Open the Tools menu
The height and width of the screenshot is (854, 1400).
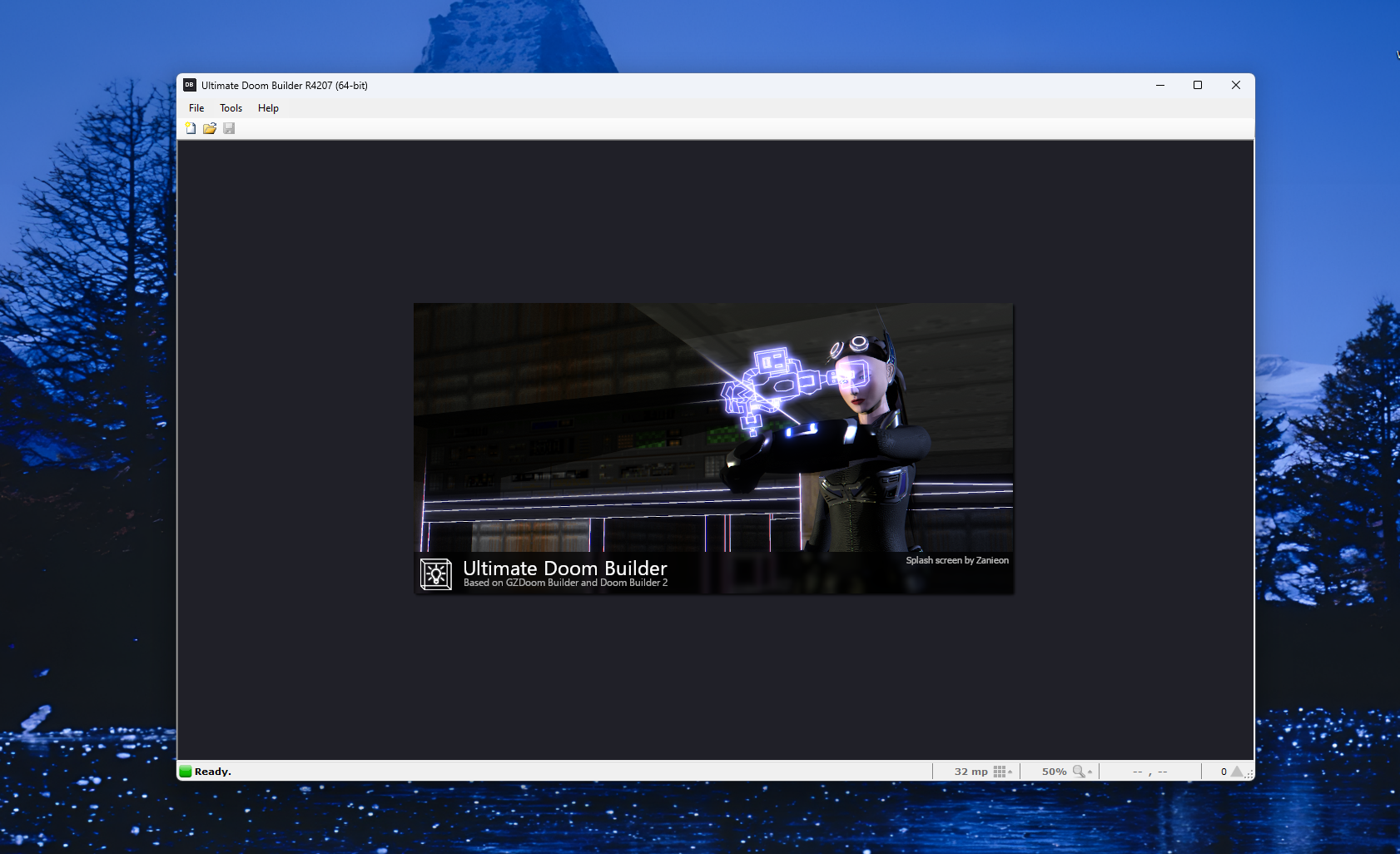[231, 108]
